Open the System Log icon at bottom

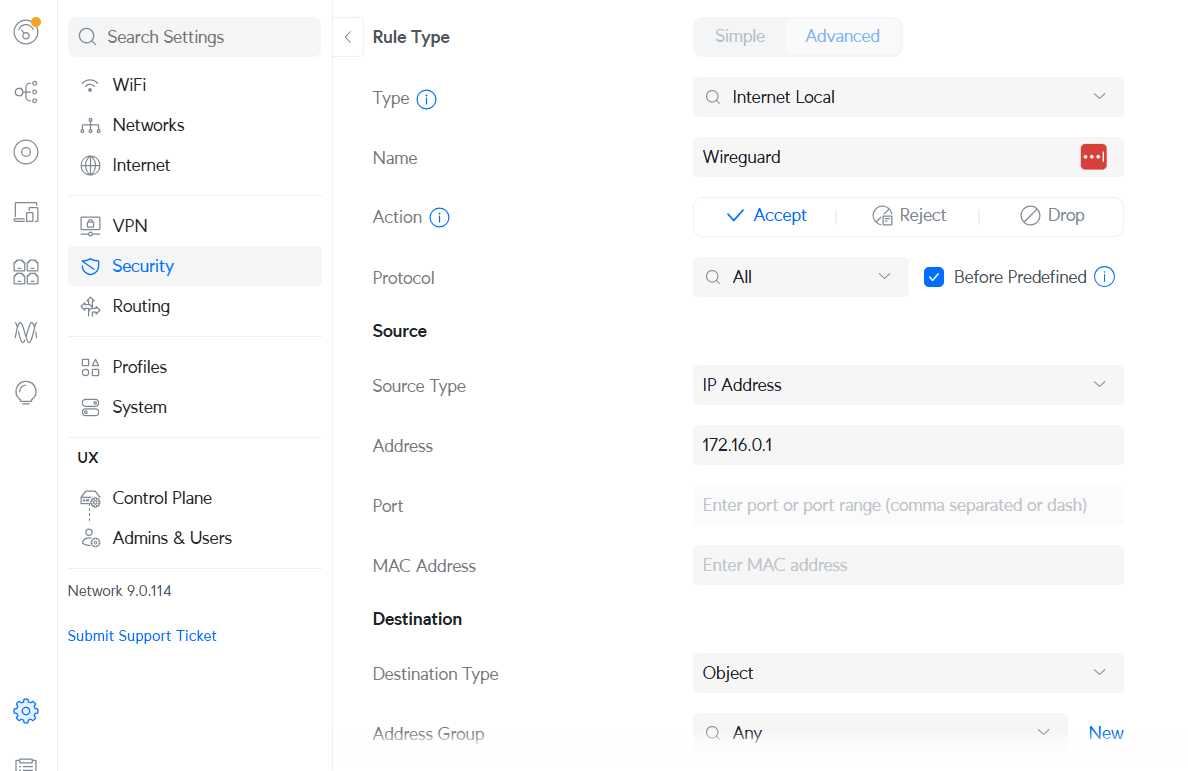pos(26,763)
